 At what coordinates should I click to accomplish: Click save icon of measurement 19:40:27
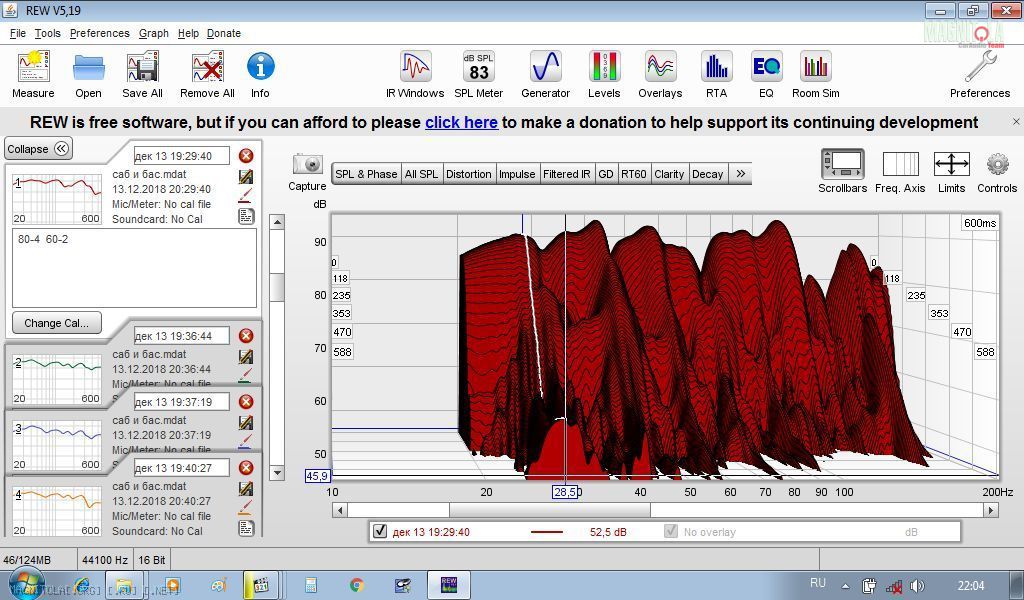click(246, 488)
